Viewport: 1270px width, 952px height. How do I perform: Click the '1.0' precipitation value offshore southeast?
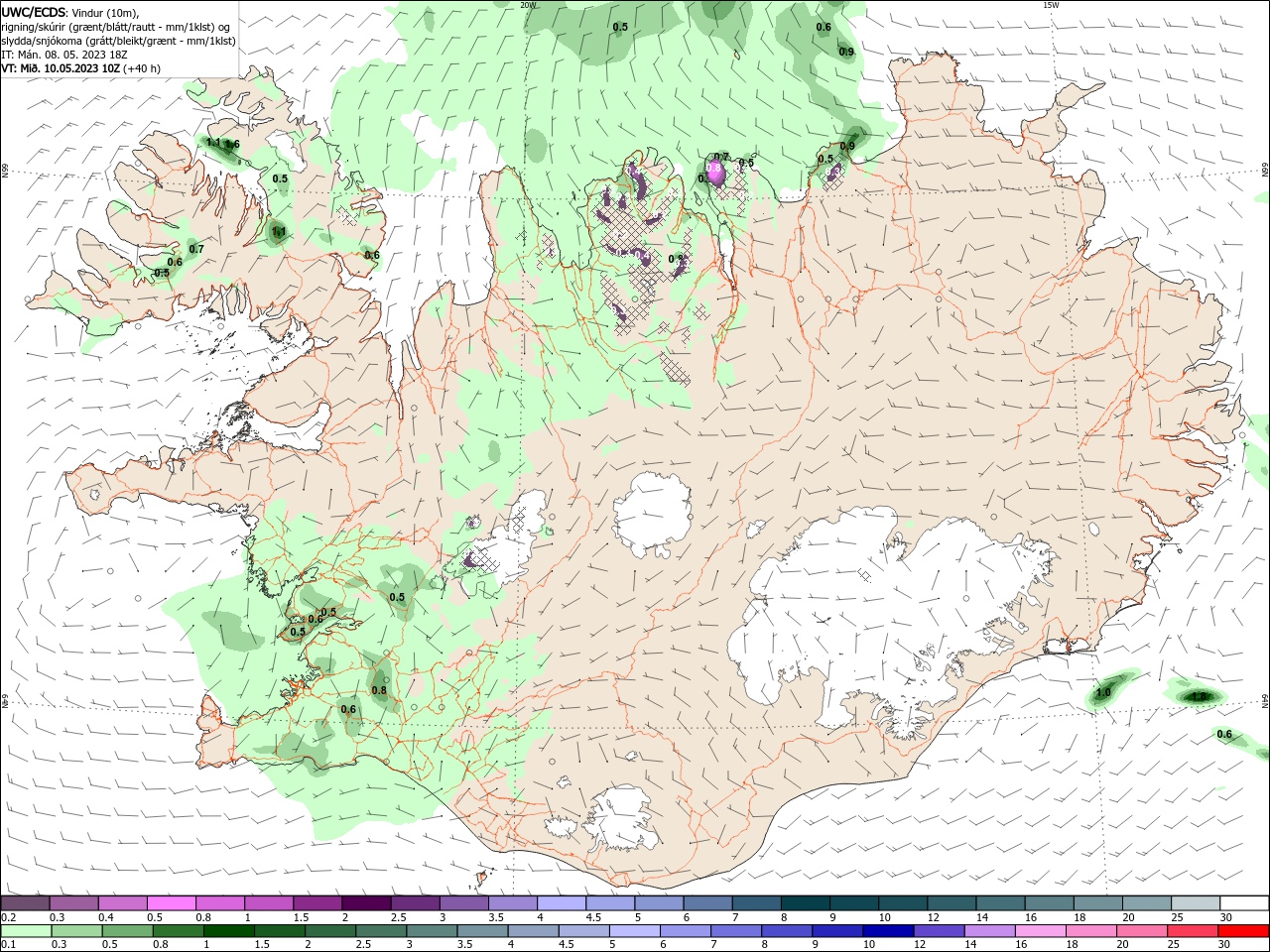[x=1103, y=693]
